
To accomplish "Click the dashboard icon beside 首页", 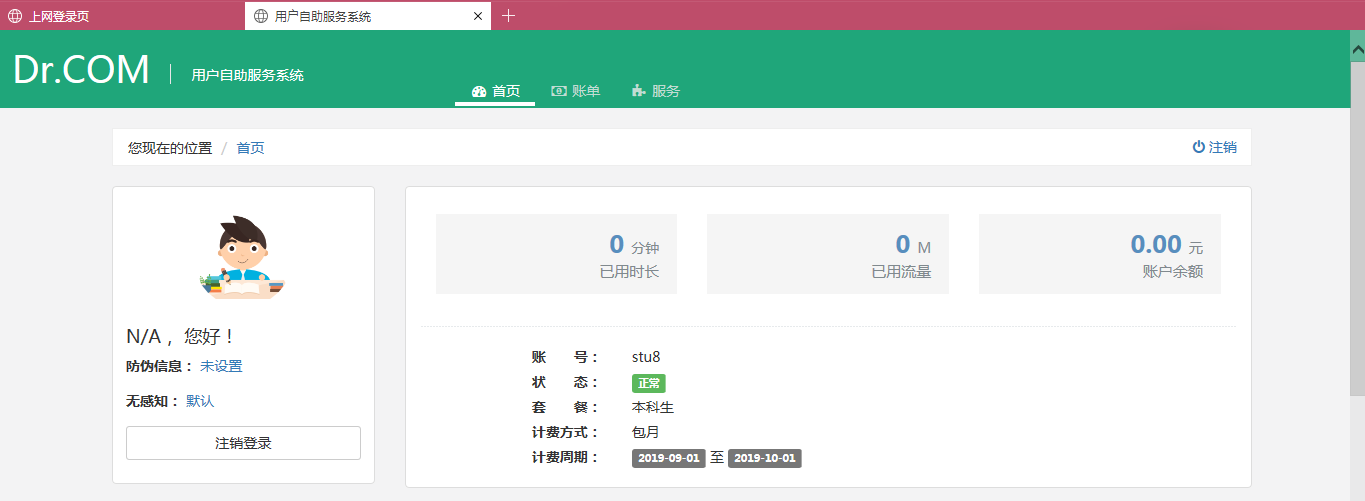I will (x=479, y=91).
